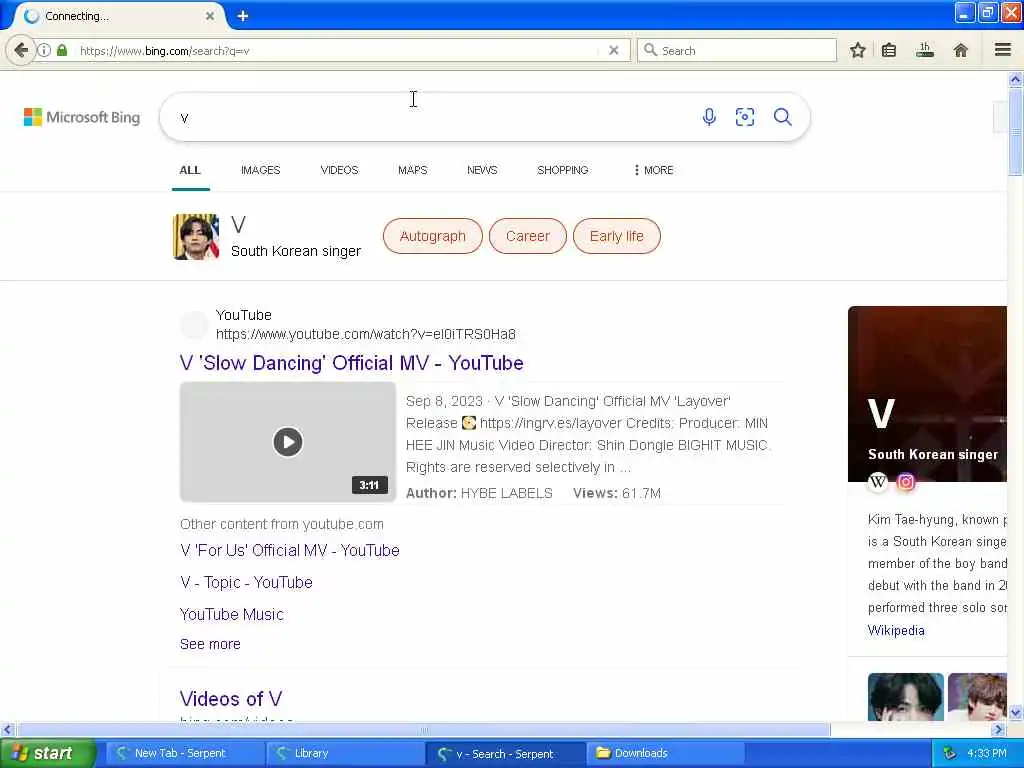Open V - Topic - YouTube link
The image size is (1024, 768).
[x=246, y=583]
